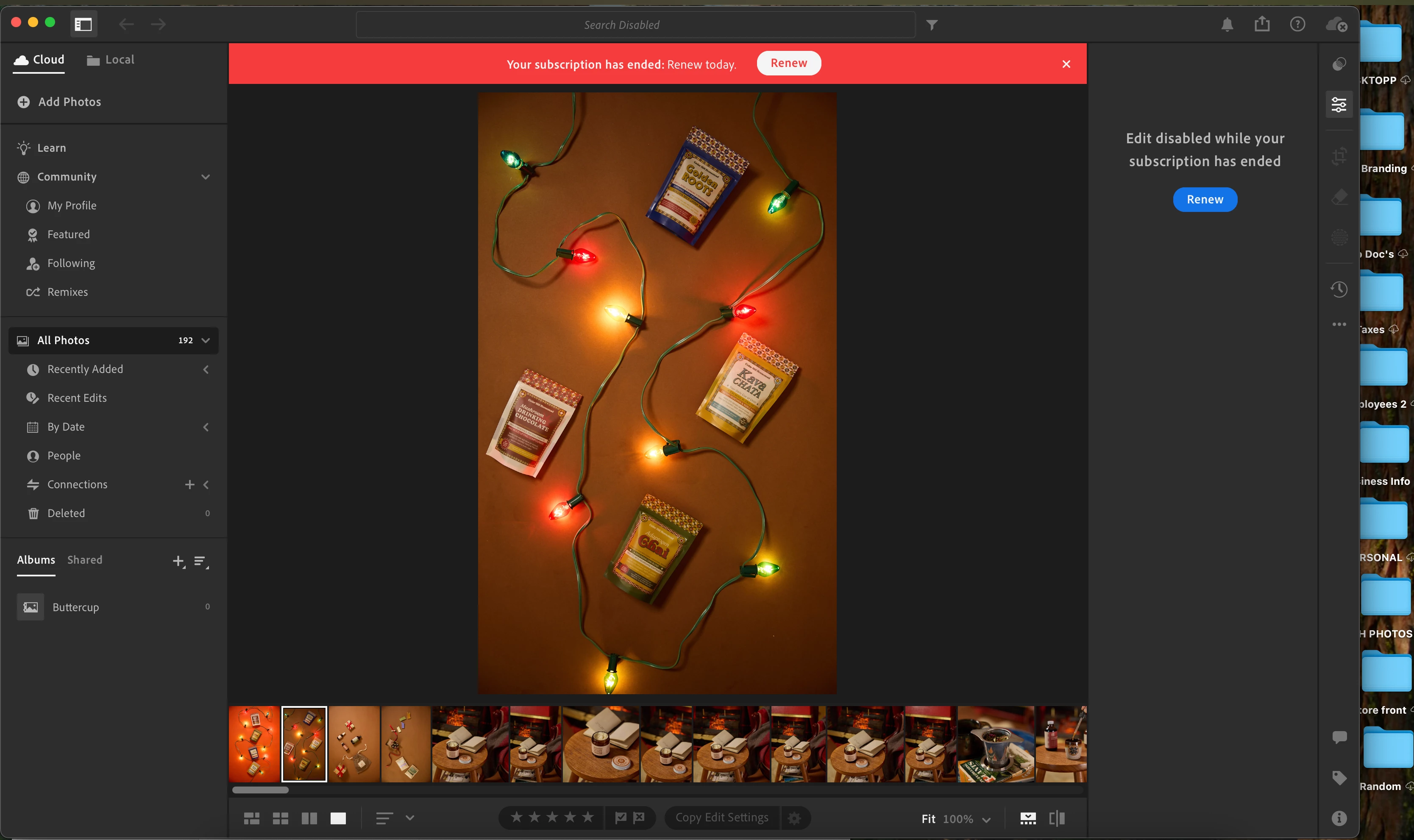Open the Versions history icon
The width and height of the screenshot is (1414, 840).
coord(1339,289)
